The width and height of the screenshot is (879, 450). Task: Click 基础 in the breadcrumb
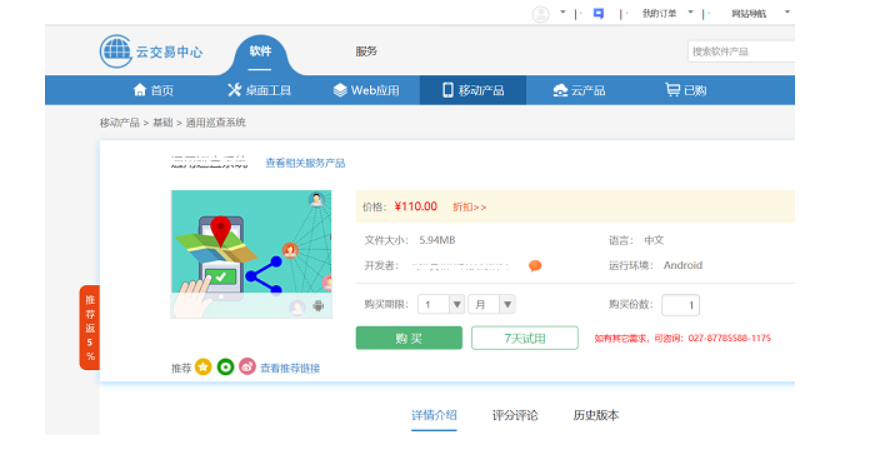pos(163,123)
